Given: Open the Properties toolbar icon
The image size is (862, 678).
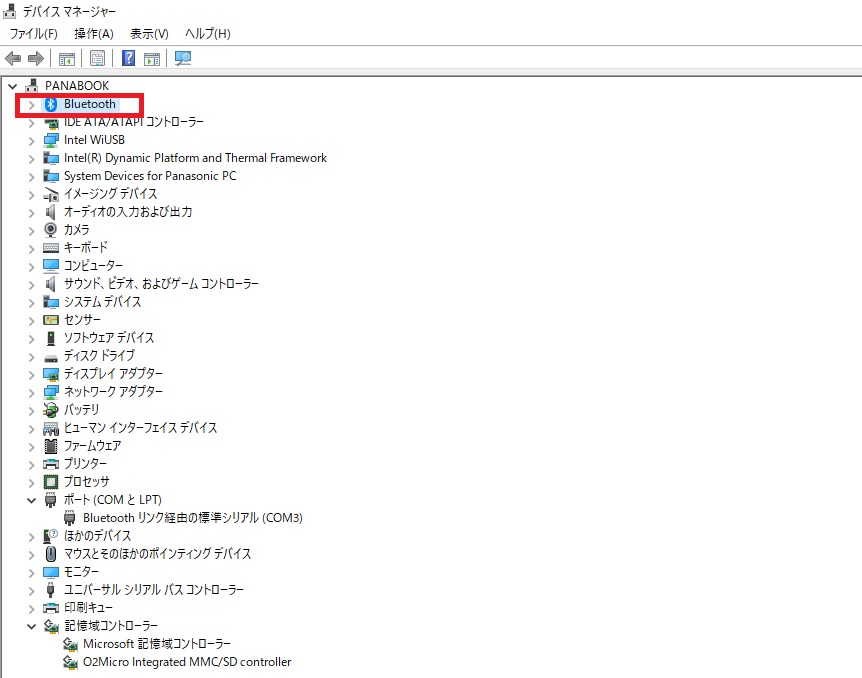Looking at the screenshot, I should [97, 58].
